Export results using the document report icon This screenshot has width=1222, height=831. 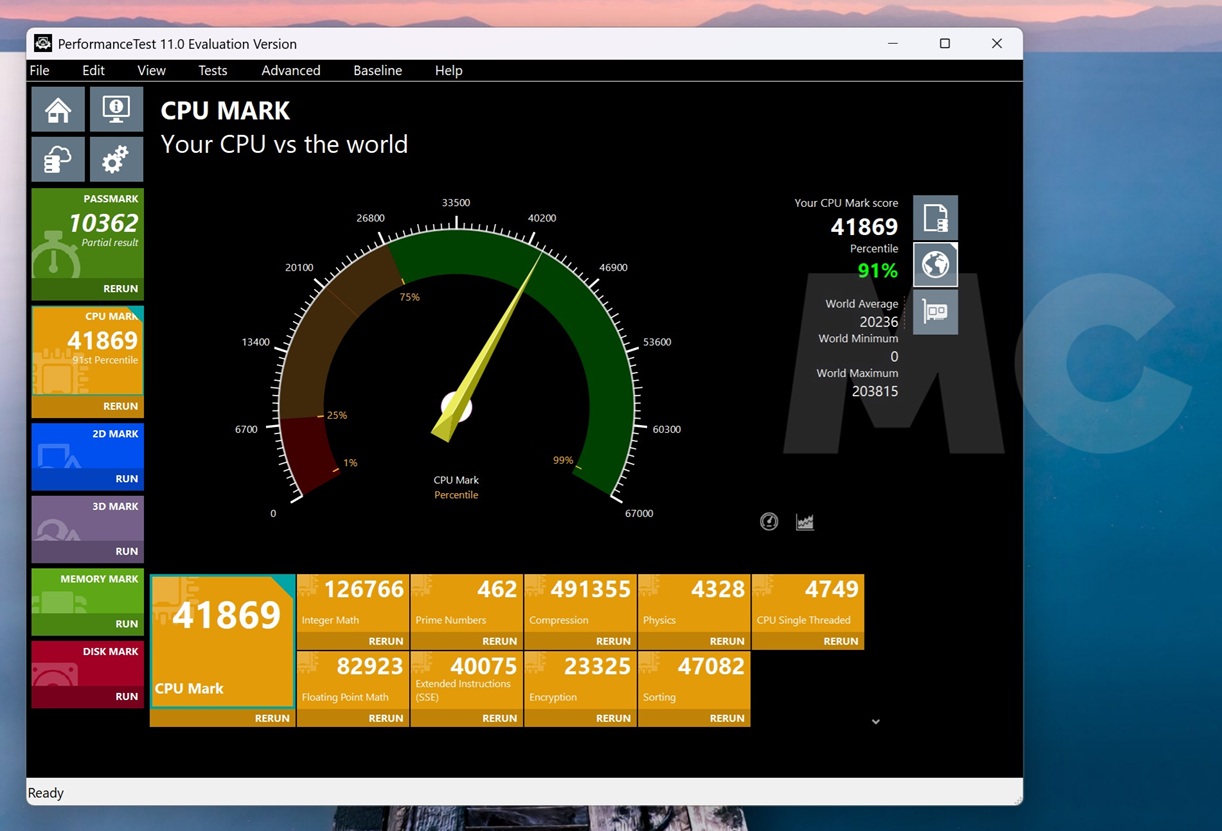pos(936,217)
